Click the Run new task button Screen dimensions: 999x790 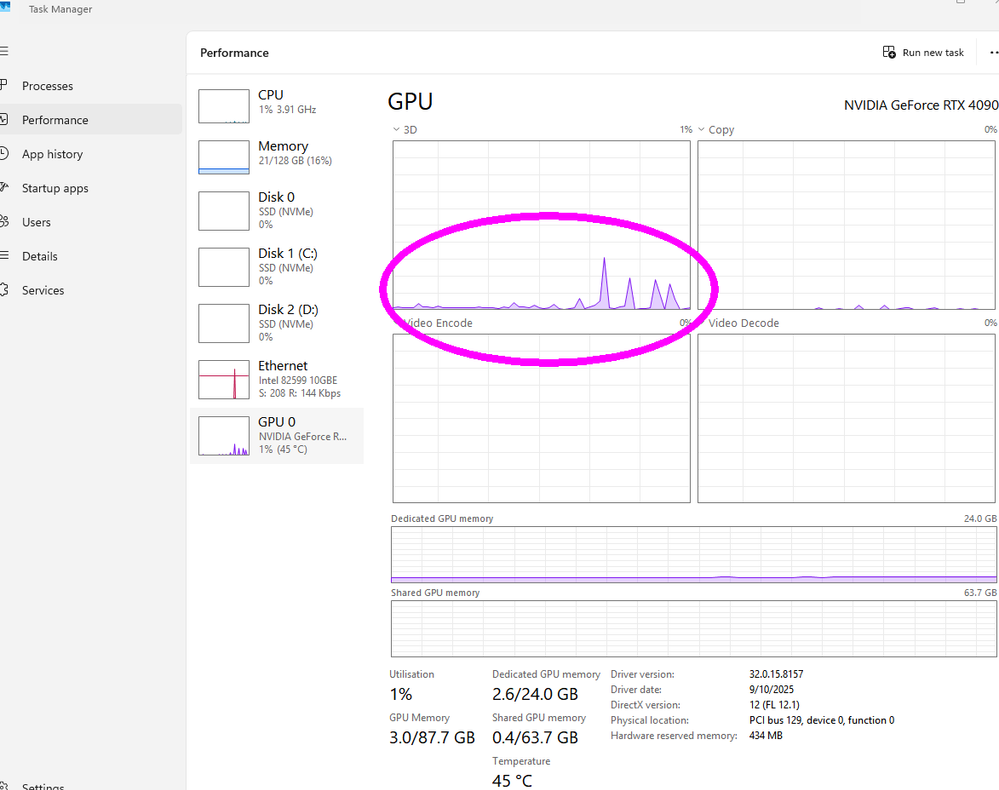pos(923,52)
